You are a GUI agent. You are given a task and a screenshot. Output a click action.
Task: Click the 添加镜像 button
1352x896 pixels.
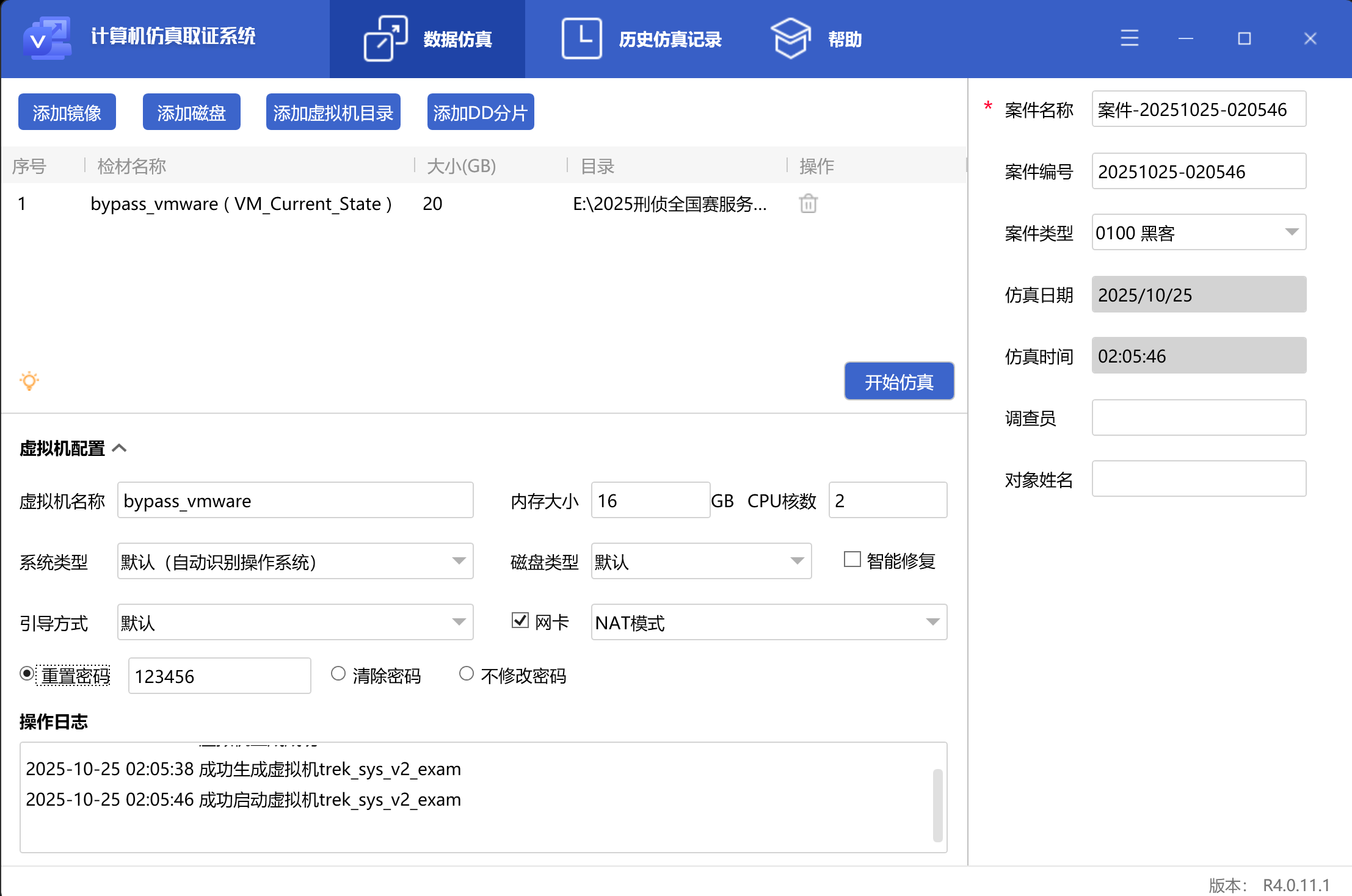tap(67, 112)
